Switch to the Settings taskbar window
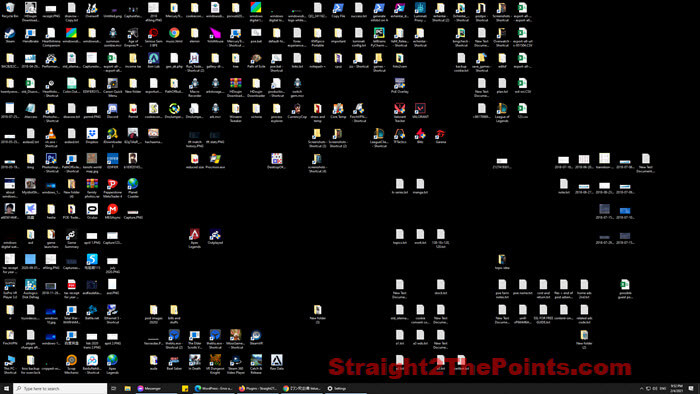Viewport: 700px width, 394px height. tap(346, 389)
